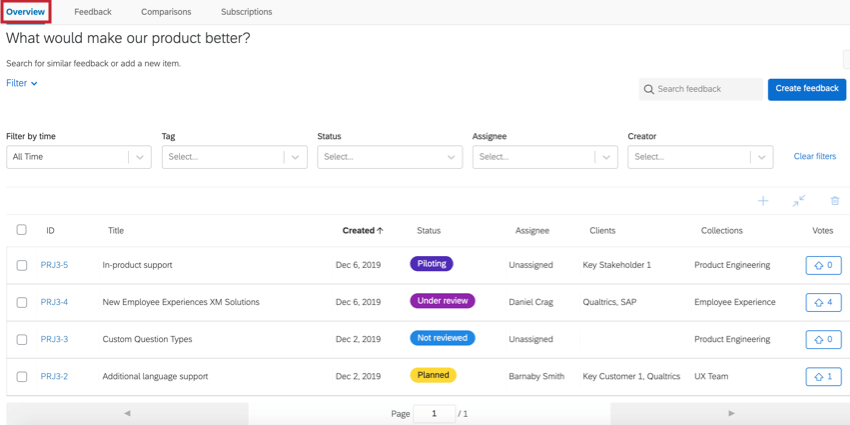Click the plus add icon above table

click(763, 201)
